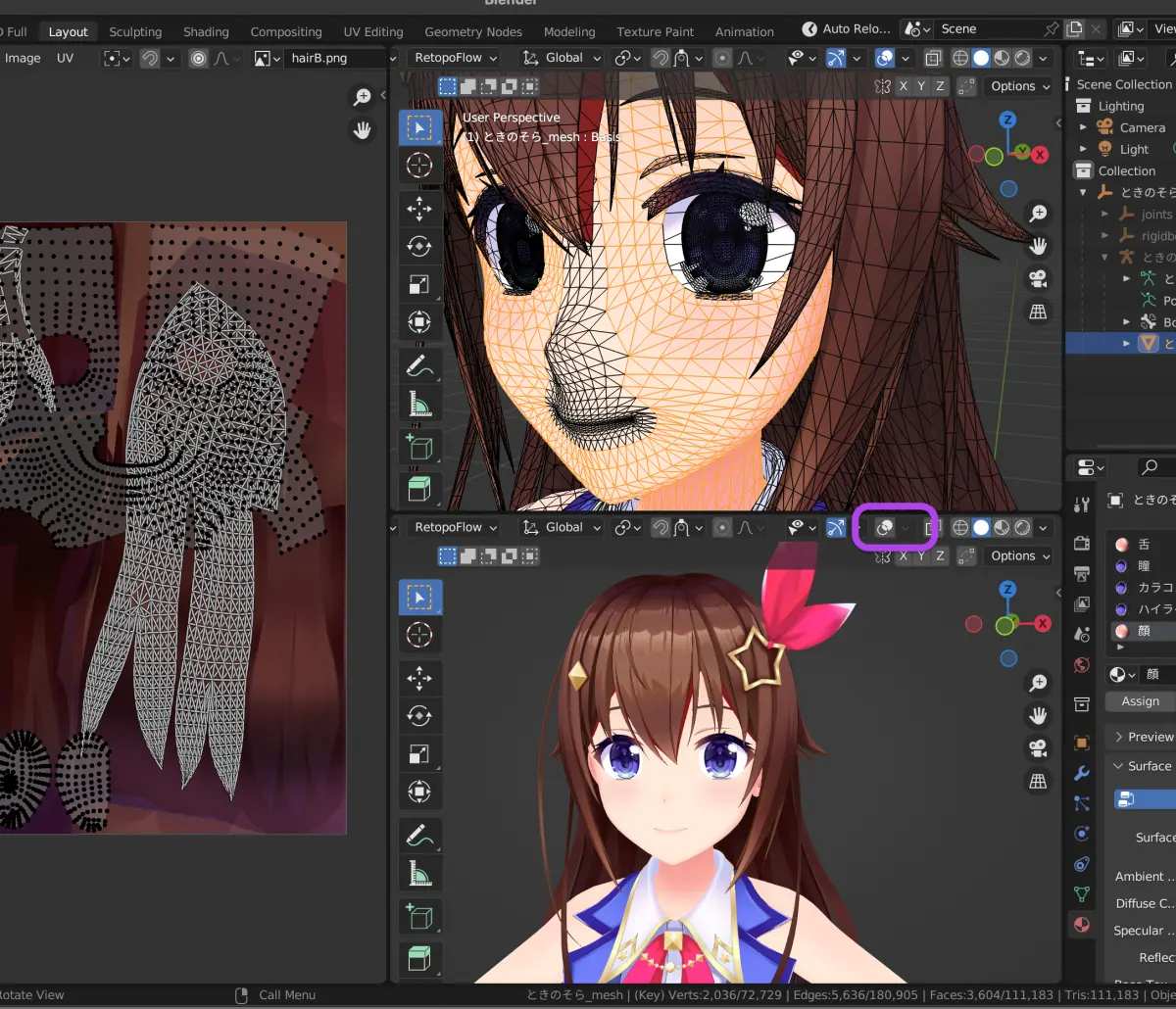1176x1009 pixels.
Task: Click the Assign material button
Action: [1141, 701]
